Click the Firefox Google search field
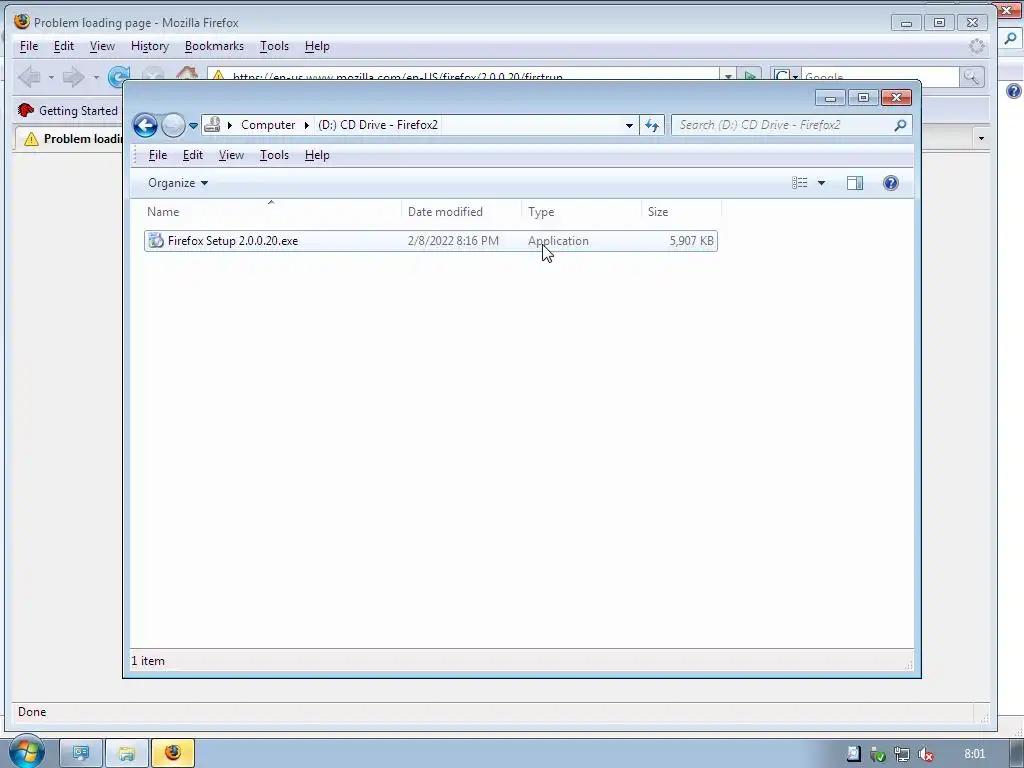The height and width of the screenshot is (768, 1024). [x=880, y=76]
